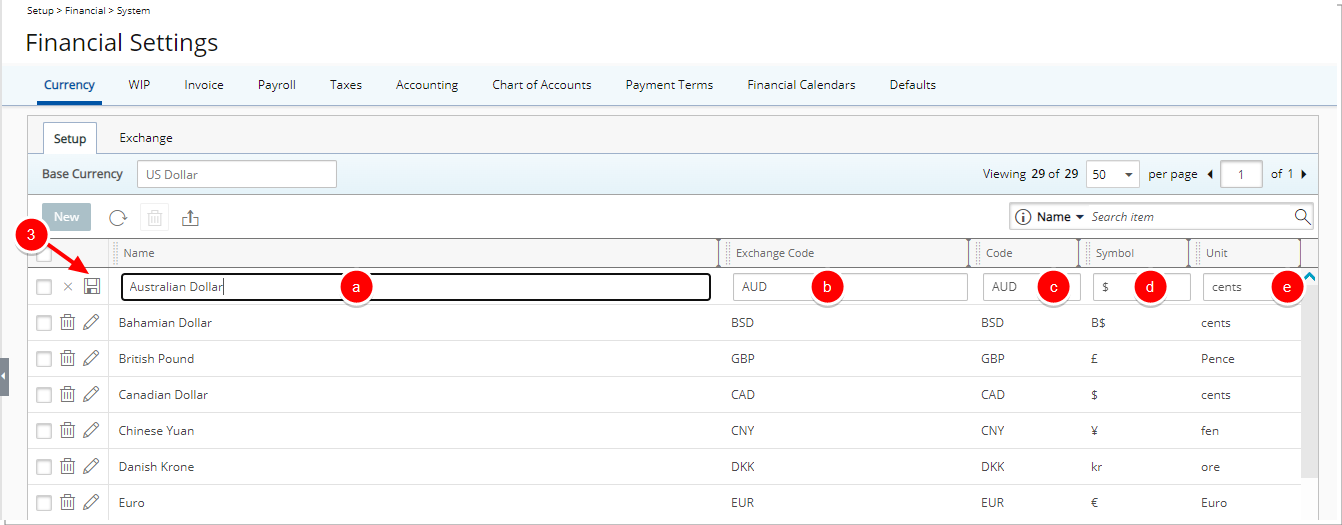The image size is (1342, 525).
Task: Click the Search item field
Action: pos(1190,217)
